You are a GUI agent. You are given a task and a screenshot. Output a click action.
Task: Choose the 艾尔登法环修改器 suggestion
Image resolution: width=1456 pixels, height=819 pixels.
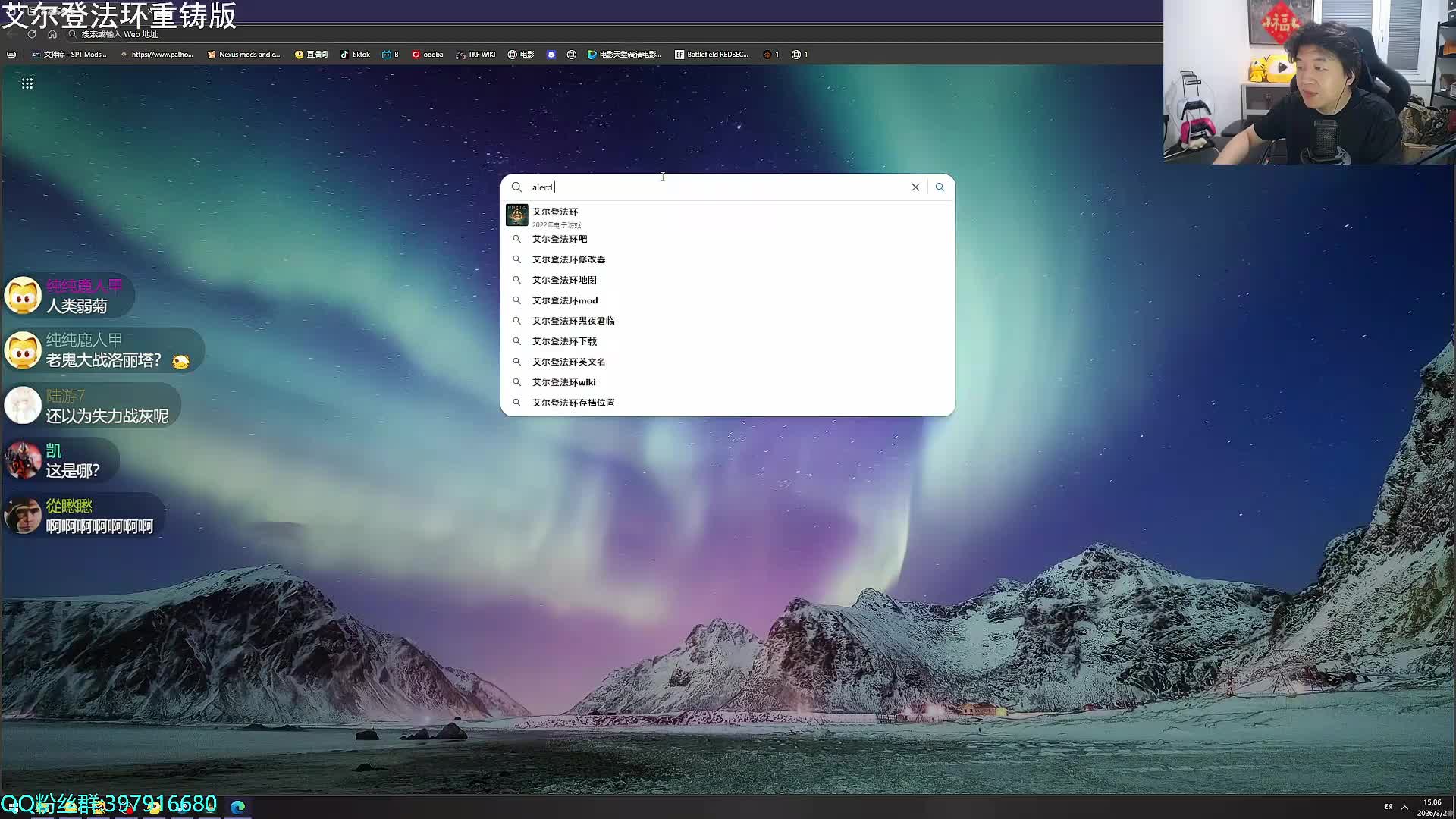tap(569, 260)
